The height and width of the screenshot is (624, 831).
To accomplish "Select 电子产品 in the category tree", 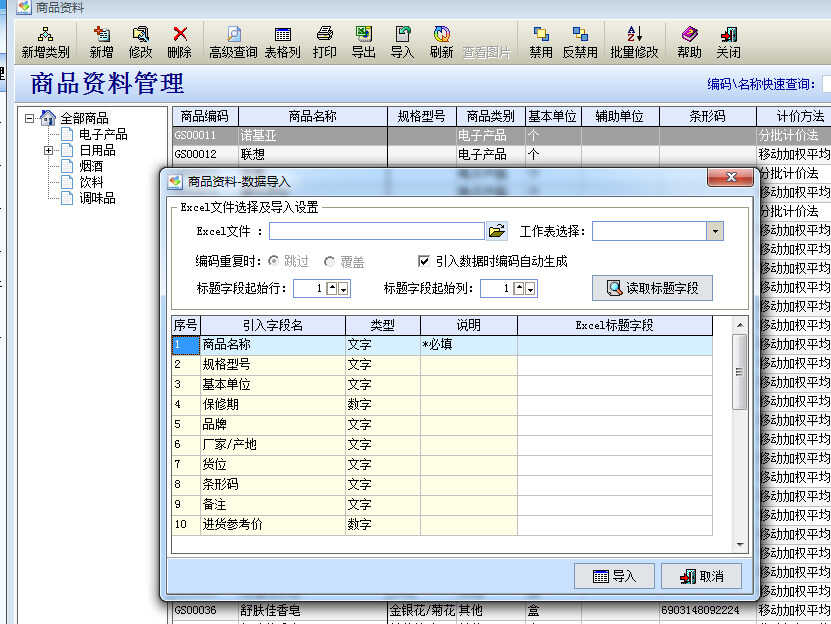I will [103, 134].
